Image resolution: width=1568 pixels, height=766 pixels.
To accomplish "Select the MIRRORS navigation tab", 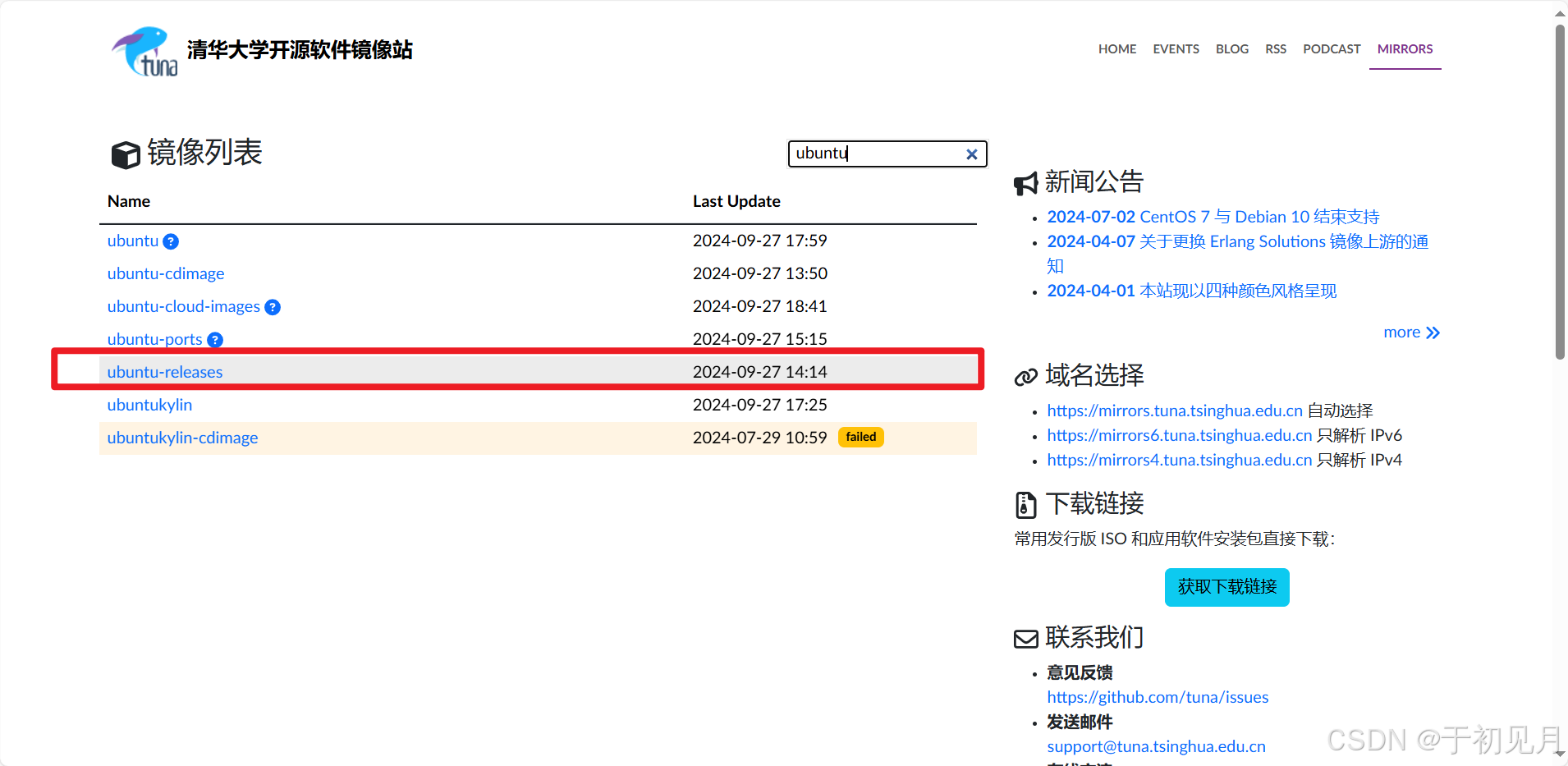I will coord(1405,49).
